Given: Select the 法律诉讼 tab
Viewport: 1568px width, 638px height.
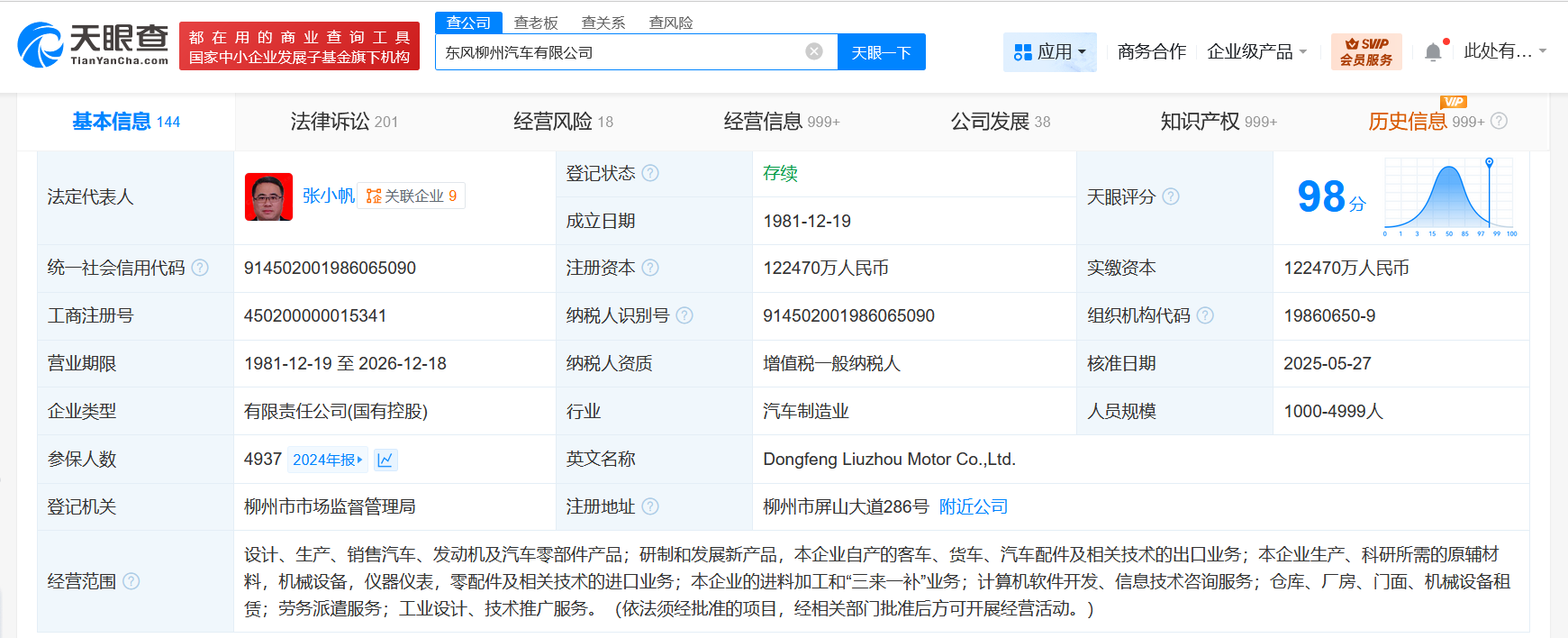Looking at the screenshot, I should click(x=344, y=122).
